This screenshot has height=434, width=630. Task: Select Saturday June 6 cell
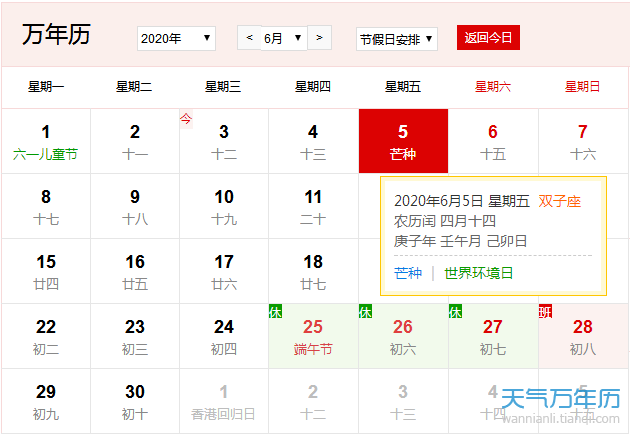pyautogui.click(x=493, y=141)
